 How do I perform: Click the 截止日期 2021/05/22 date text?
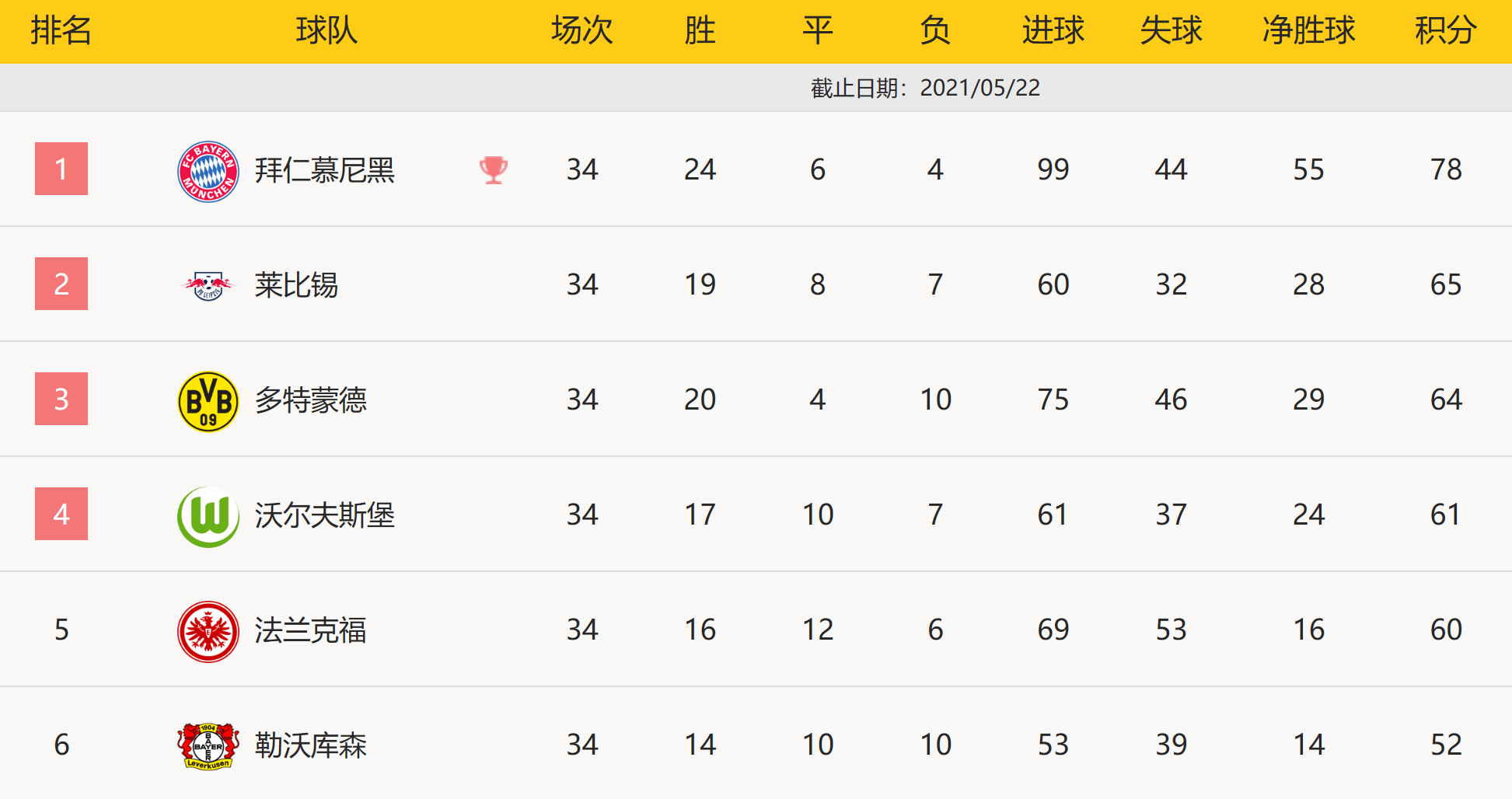point(925,88)
